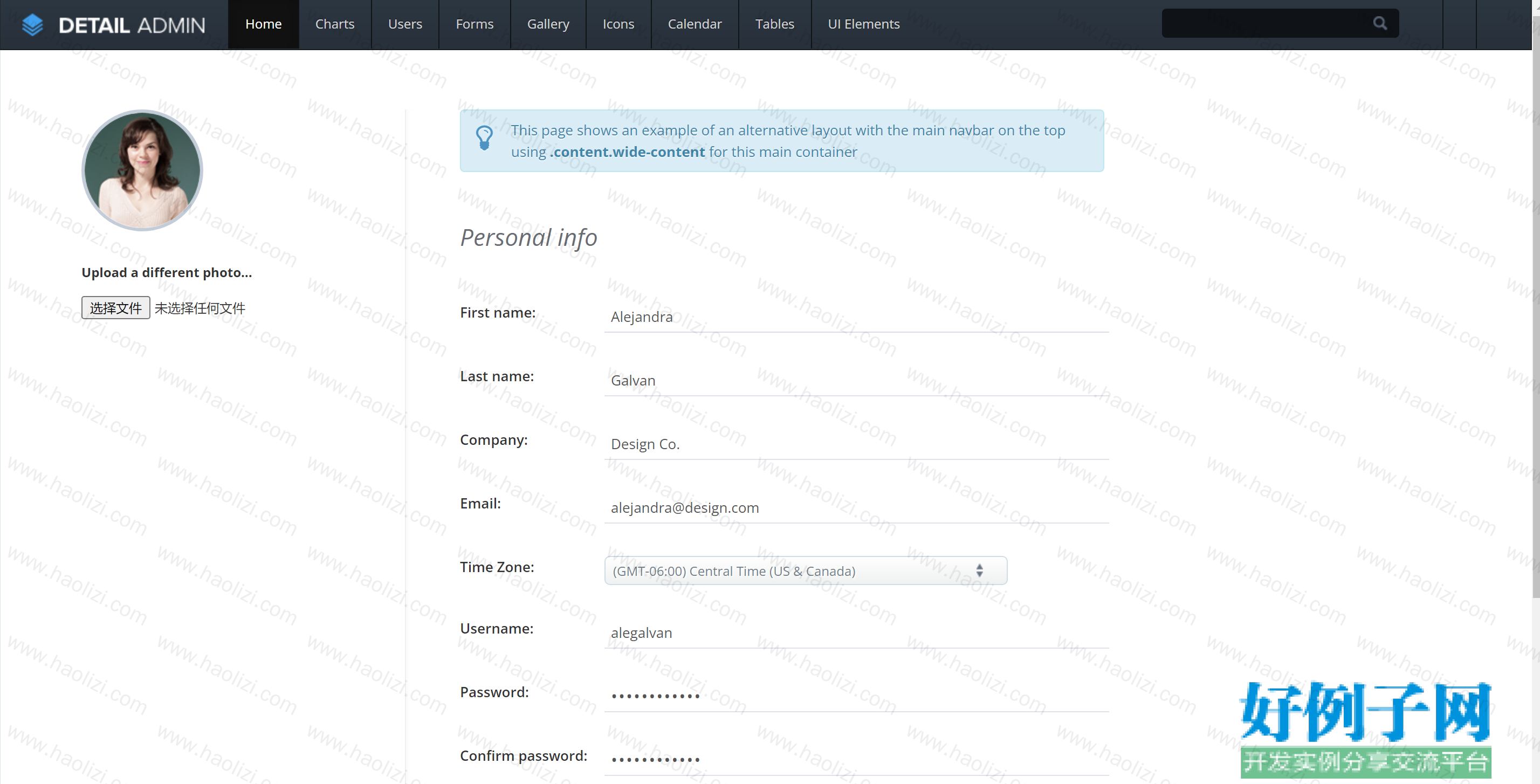The image size is (1540, 784).
Task: Click the scrollbar up arrow
Action: (1536, 6)
